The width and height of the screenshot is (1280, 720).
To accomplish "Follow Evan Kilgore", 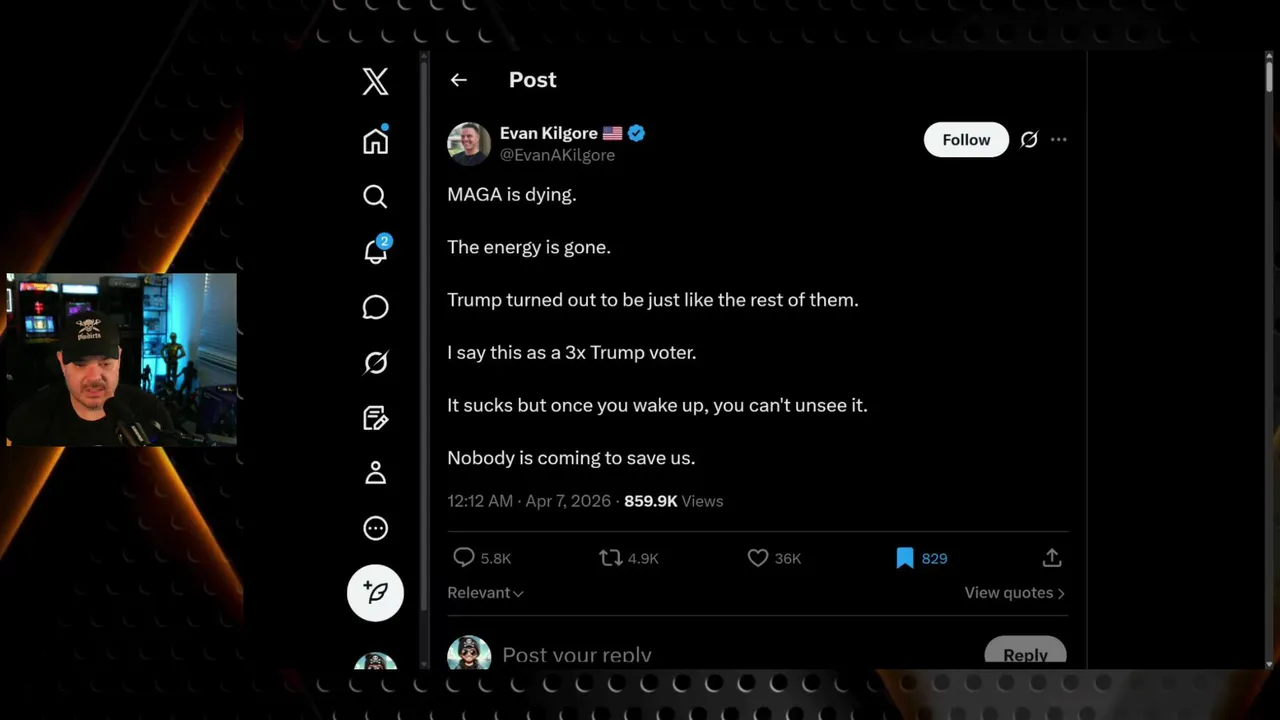I will [x=966, y=140].
